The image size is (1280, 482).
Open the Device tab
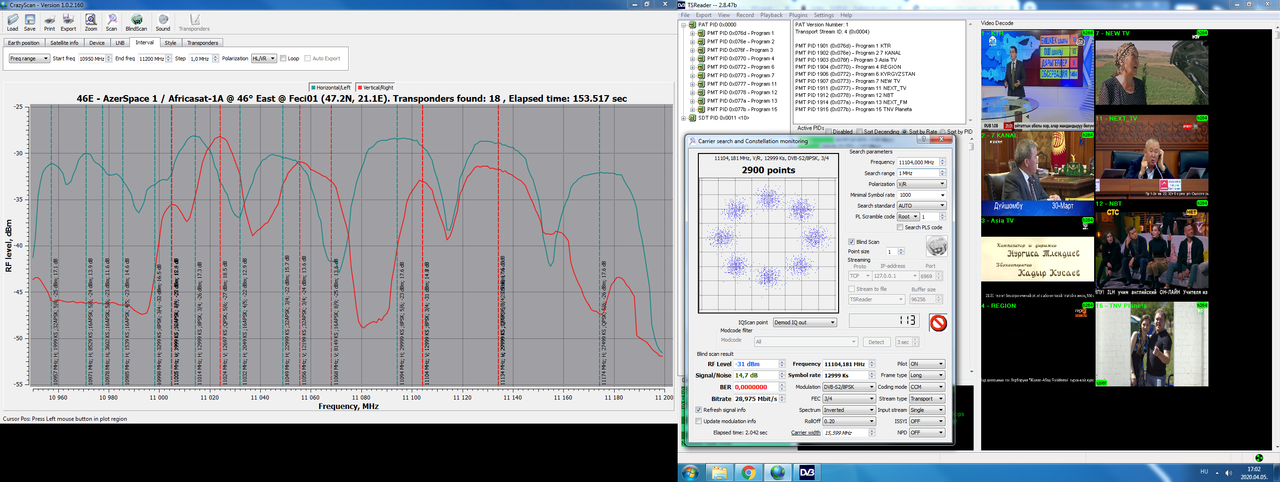(x=97, y=43)
